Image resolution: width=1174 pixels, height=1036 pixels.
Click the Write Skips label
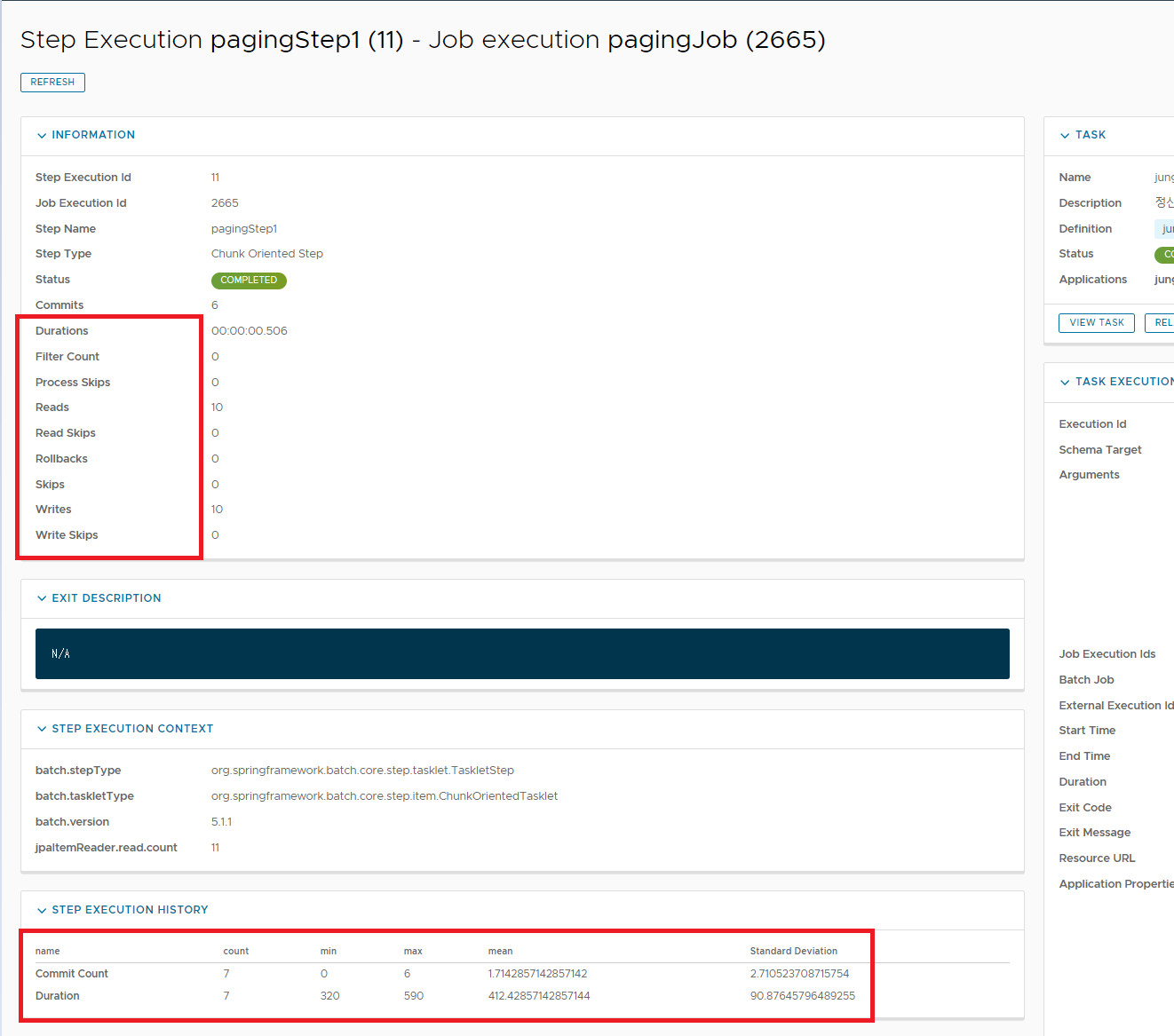(67, 535)
